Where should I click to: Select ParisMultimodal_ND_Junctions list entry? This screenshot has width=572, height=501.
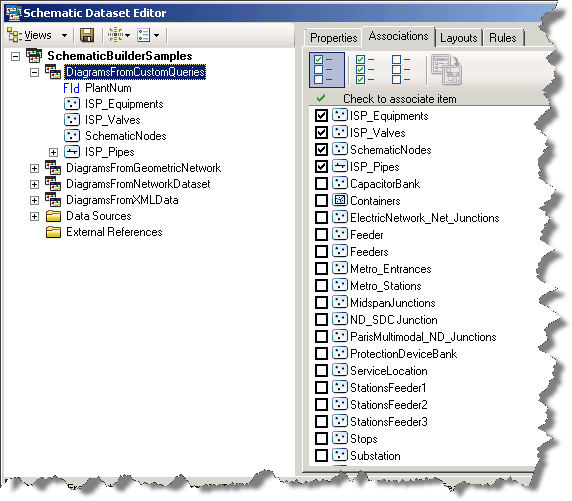423,336
